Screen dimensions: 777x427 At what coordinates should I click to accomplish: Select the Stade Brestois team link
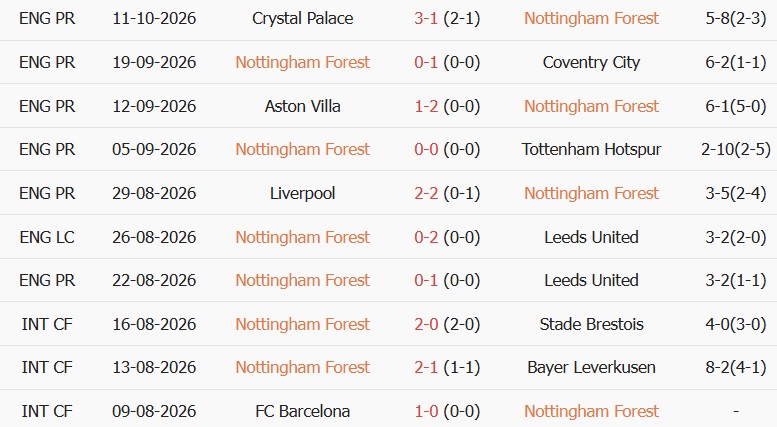pyautogui.click(x=591, y=324)
